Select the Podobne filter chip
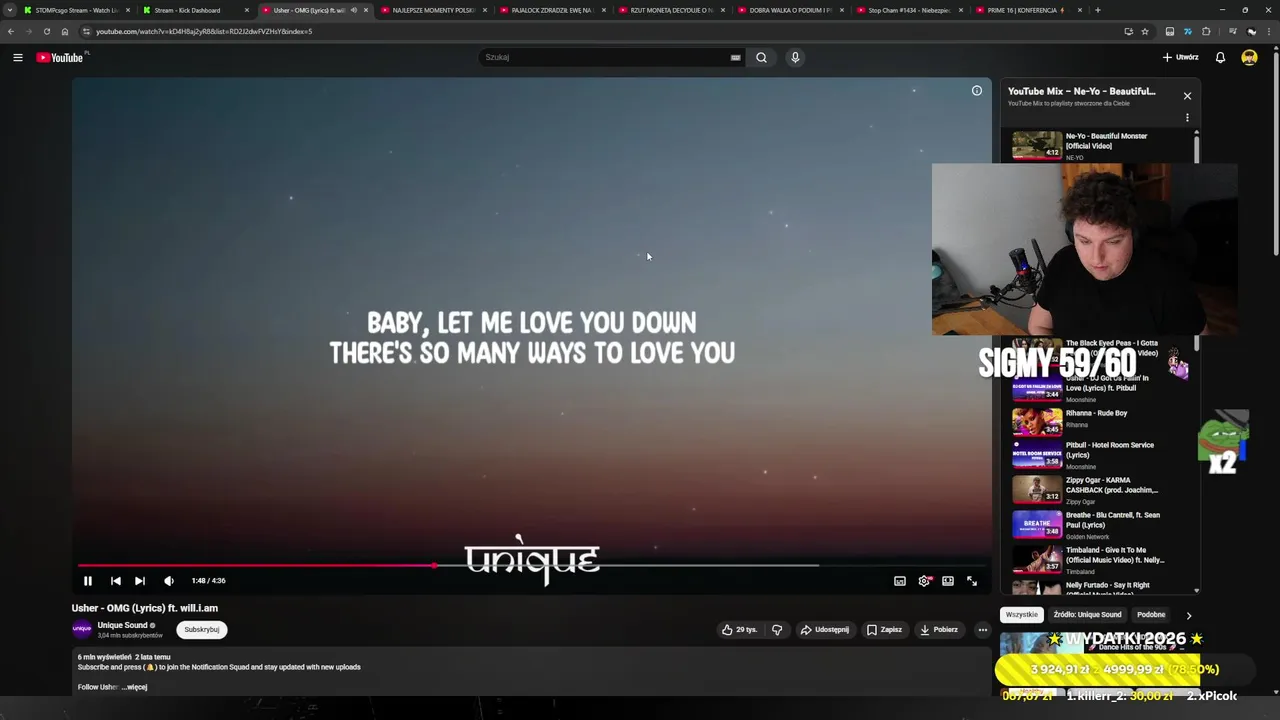1280x720 pixels. tap(1151, 615)
